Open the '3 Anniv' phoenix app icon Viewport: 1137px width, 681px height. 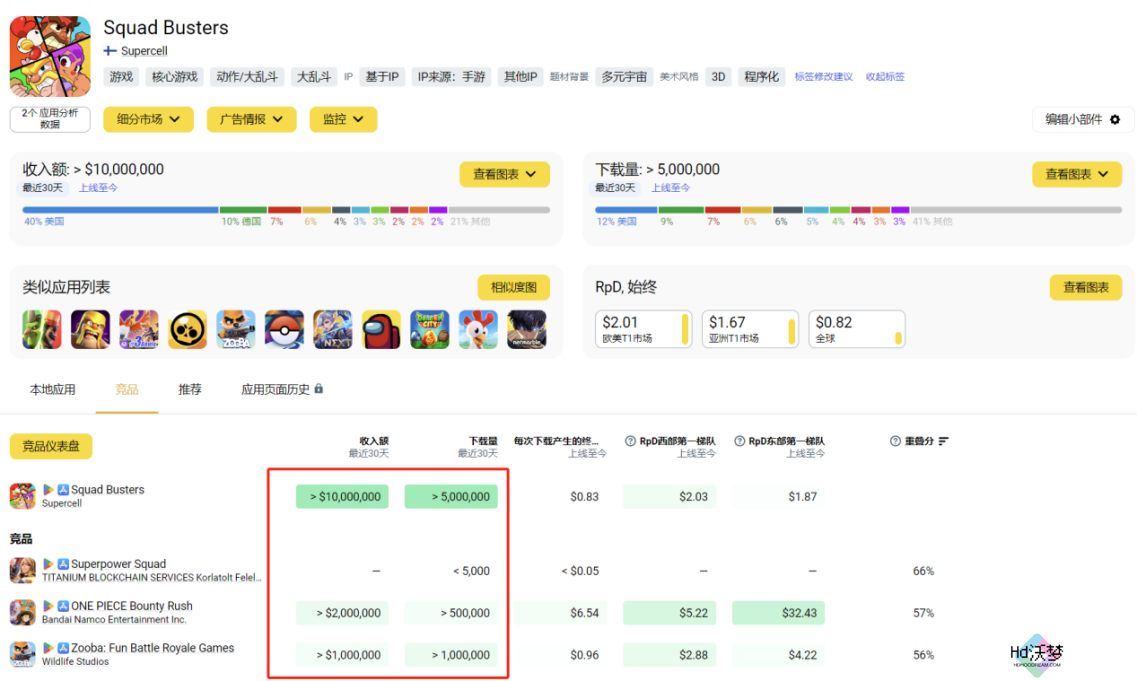(139, 329)
